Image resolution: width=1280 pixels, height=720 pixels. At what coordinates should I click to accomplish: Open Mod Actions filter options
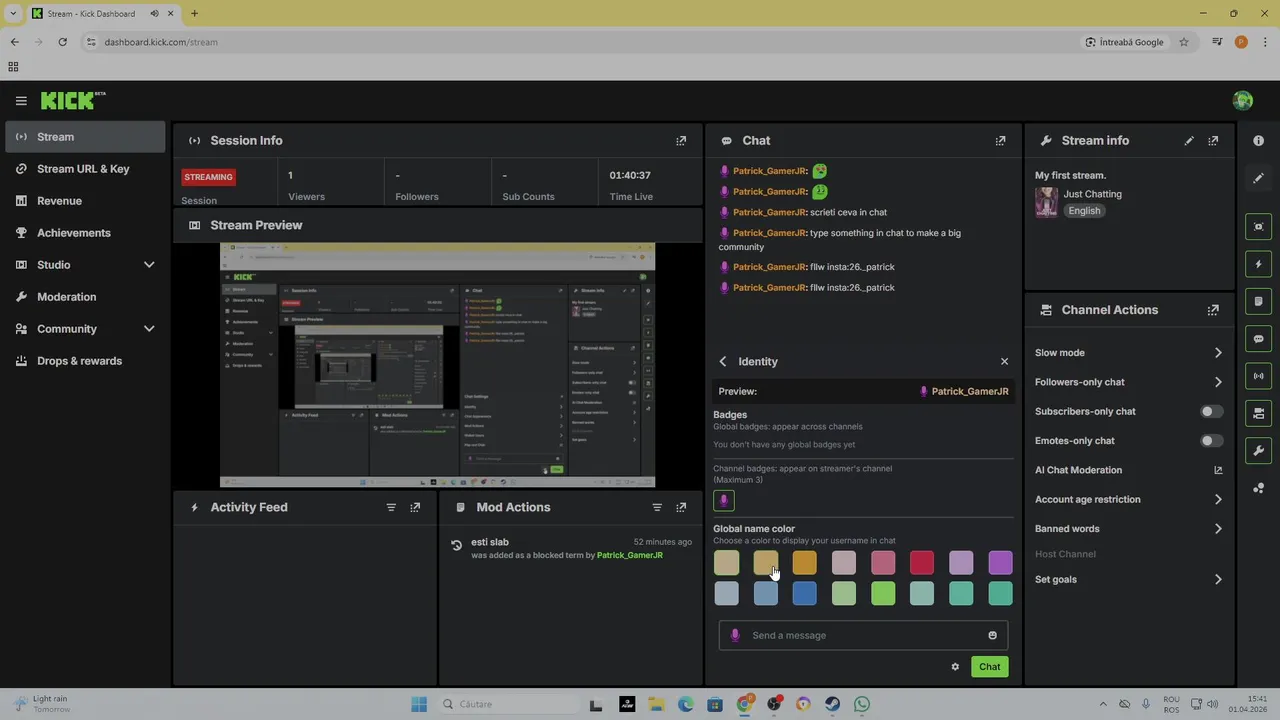tap(657, 507)
